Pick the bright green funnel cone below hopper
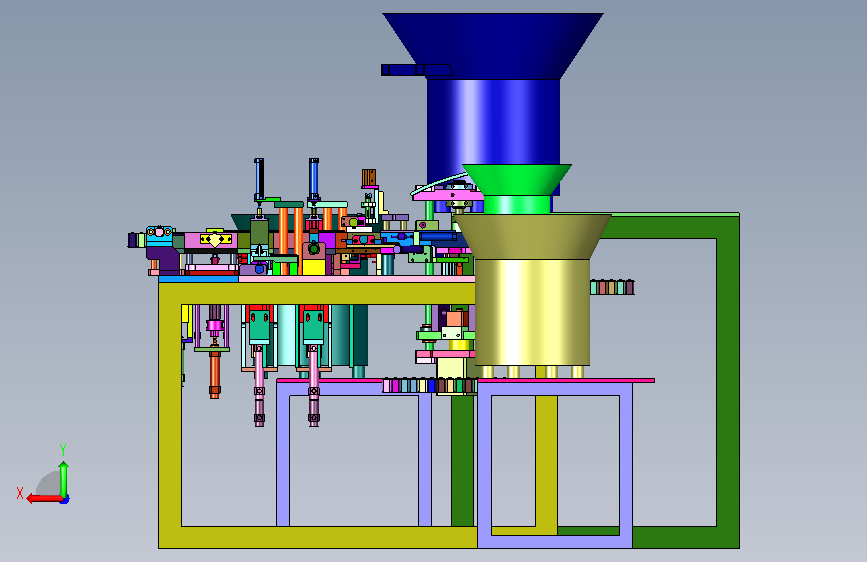 coord(516,179)
